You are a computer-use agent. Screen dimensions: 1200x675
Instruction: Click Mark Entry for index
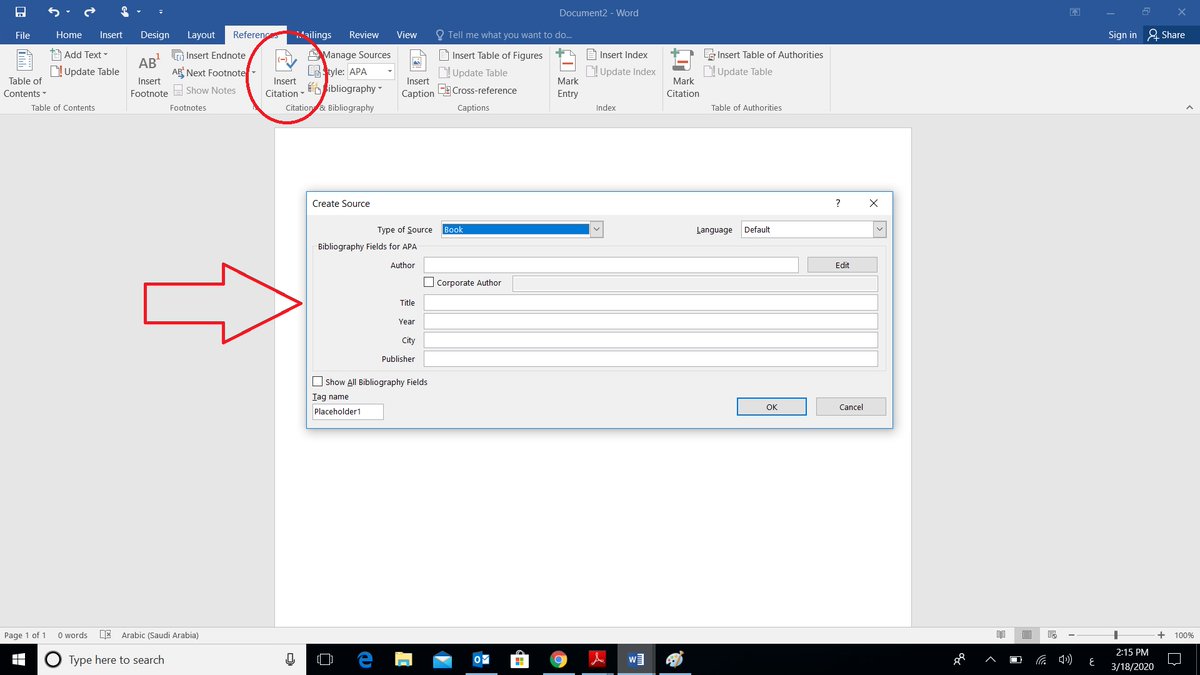point(568,73)
